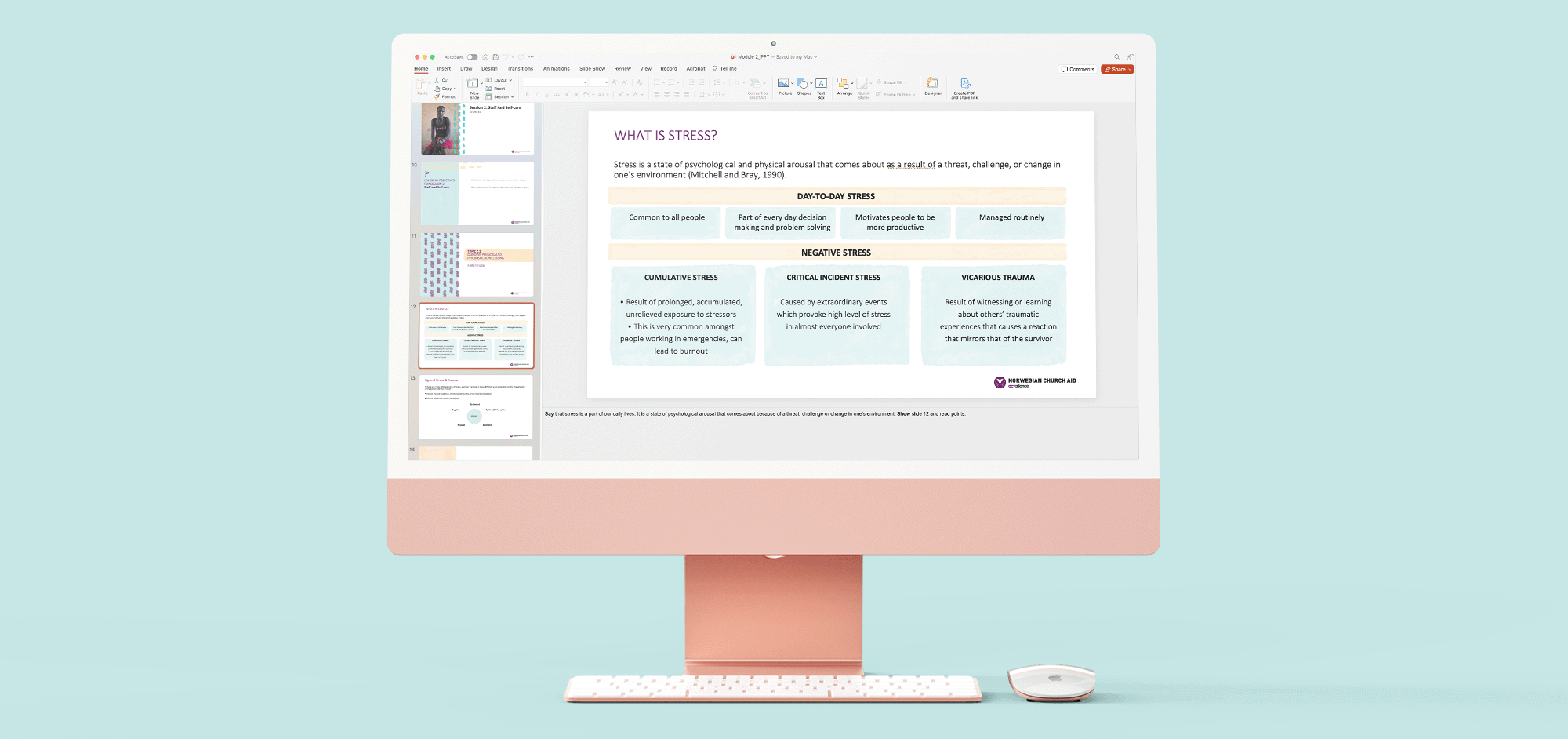Open the font size combo box
Image resolution: width=1568 pixels, height=739 pixels.
pos(599,82)
